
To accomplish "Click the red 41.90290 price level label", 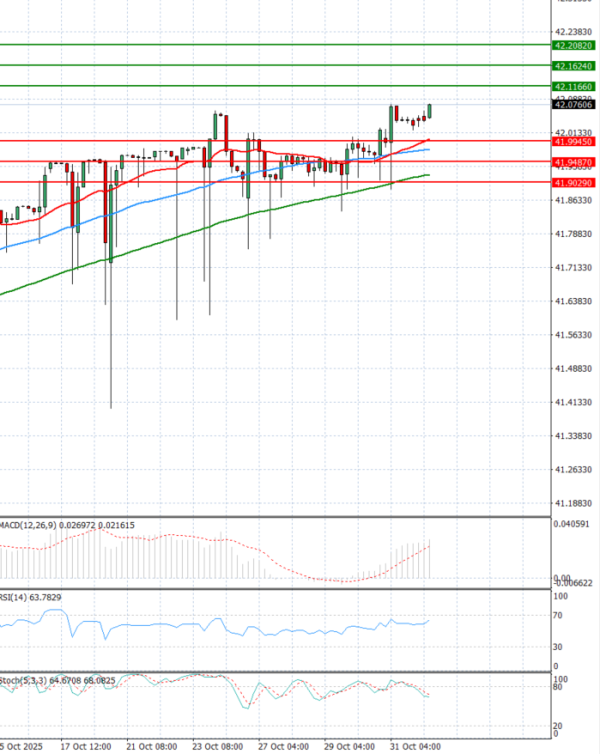I will click(573, 182).
